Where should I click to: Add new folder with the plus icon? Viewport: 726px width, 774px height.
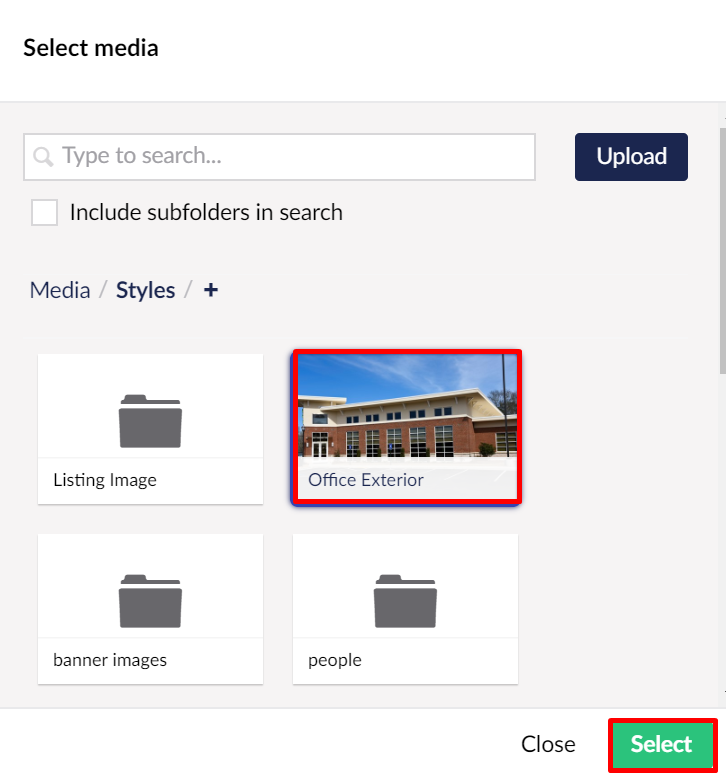(x=211, y=290)
